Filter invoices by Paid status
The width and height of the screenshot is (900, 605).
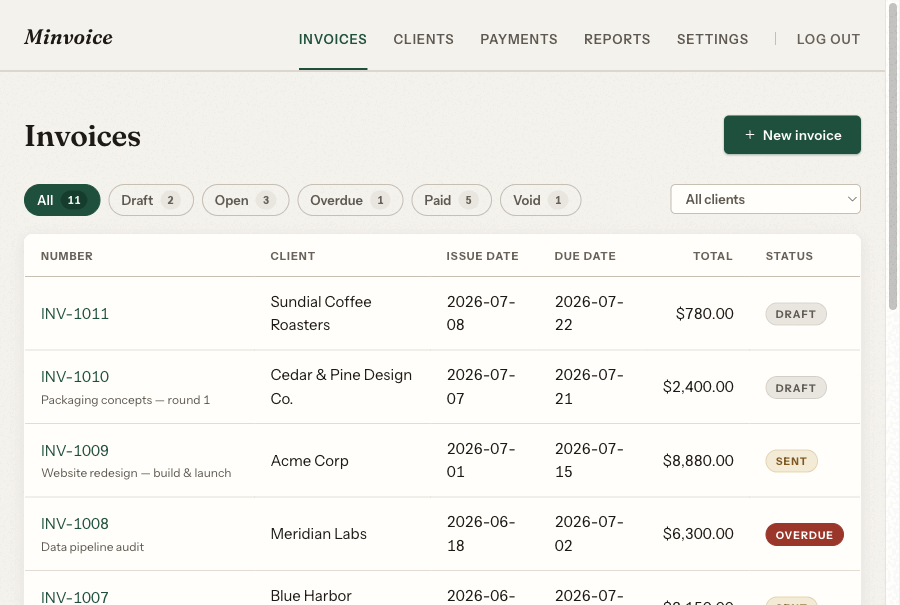[x=451, y=200]
